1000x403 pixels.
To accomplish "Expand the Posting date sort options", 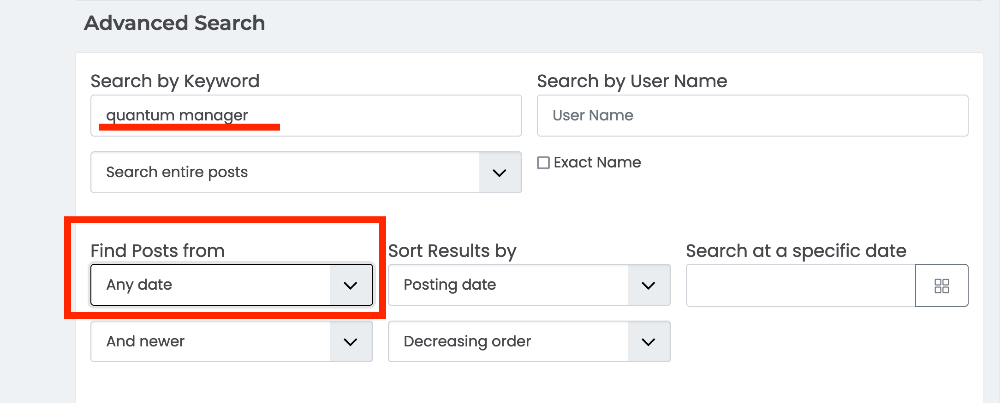I will coord(508,285).
